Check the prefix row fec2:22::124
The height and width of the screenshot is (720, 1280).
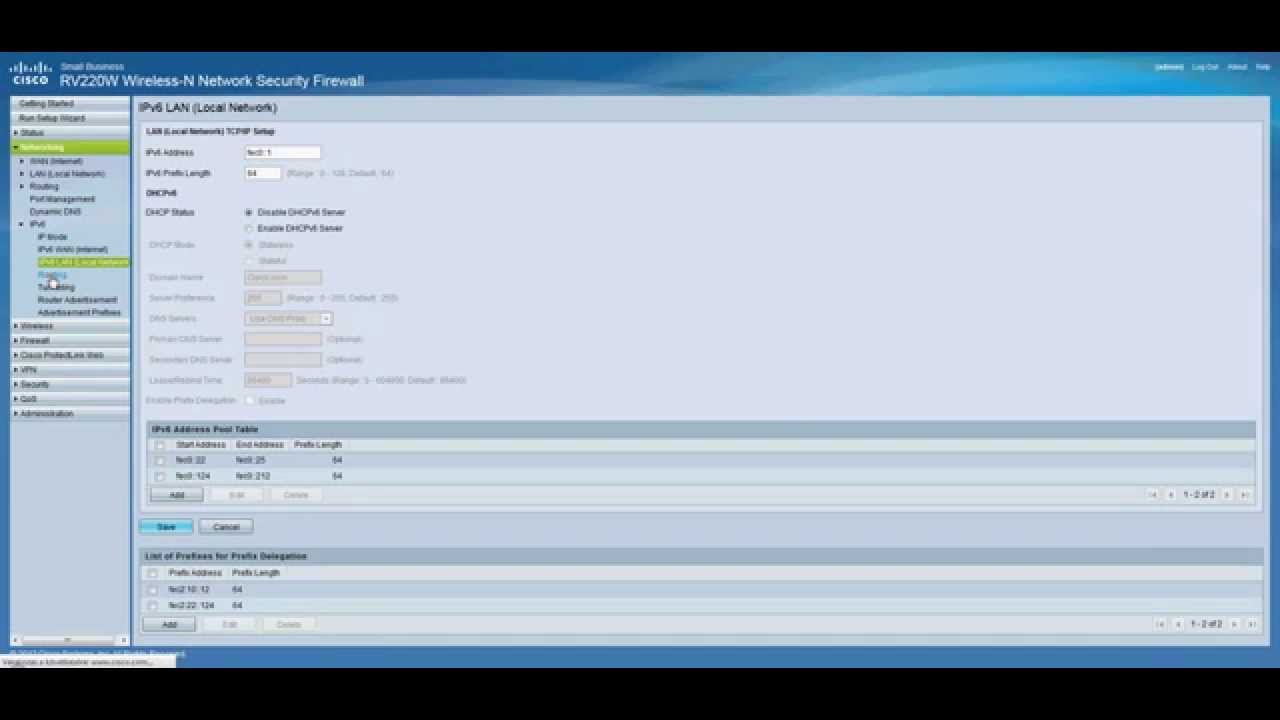tap(152, 606)
